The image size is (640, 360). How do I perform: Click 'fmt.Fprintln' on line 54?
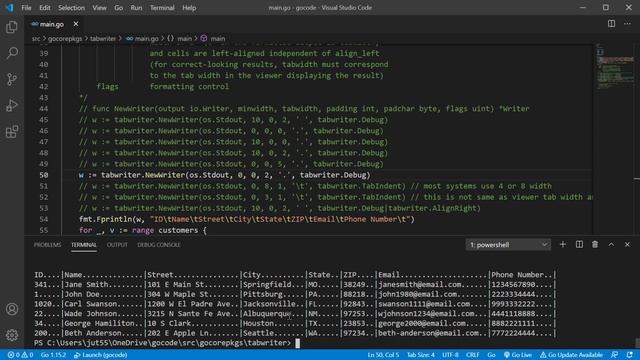(x=105, y=219)
